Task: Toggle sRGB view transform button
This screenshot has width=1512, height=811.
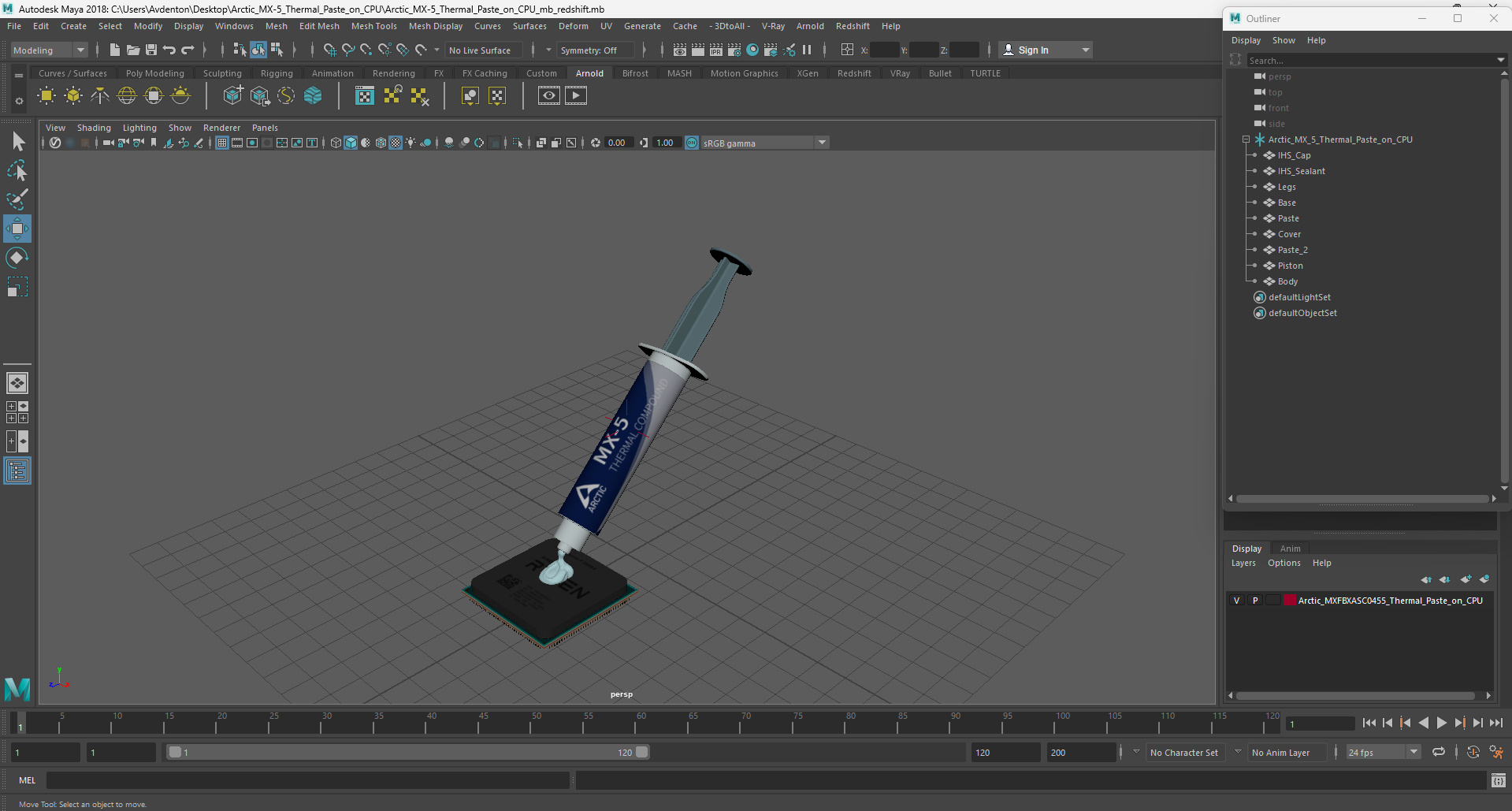Action: pyautogui.click(x=692, y=143)
